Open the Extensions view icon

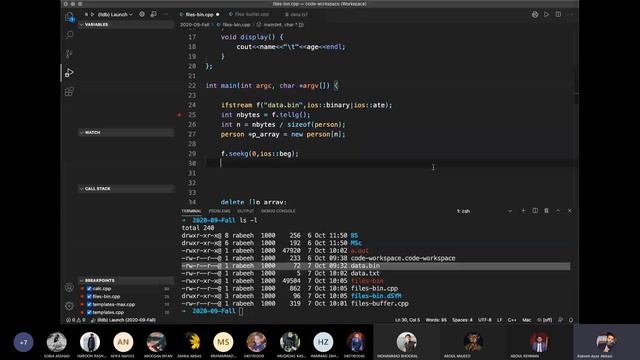(x=69, y=91)
